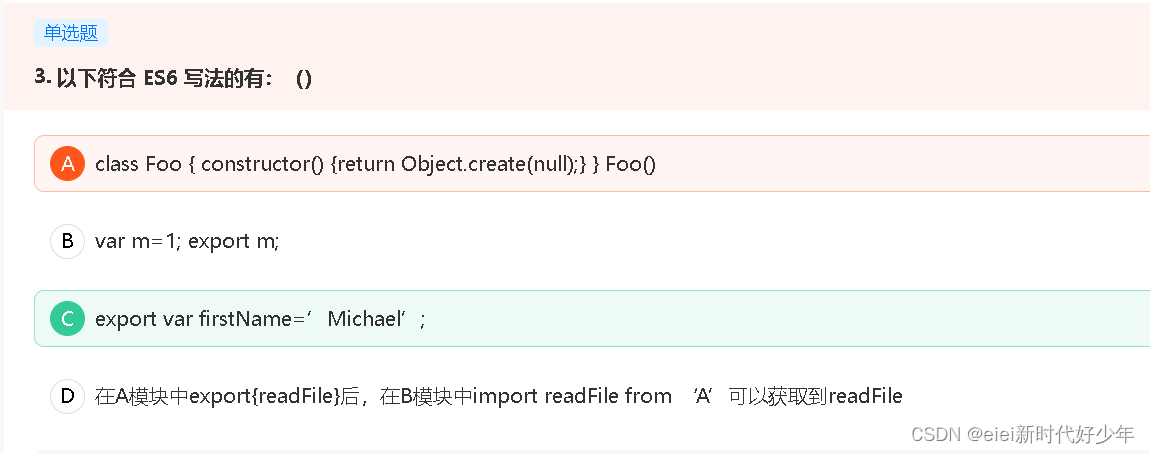
Task: Select answer text export var firstName
Action: [260, 319]
